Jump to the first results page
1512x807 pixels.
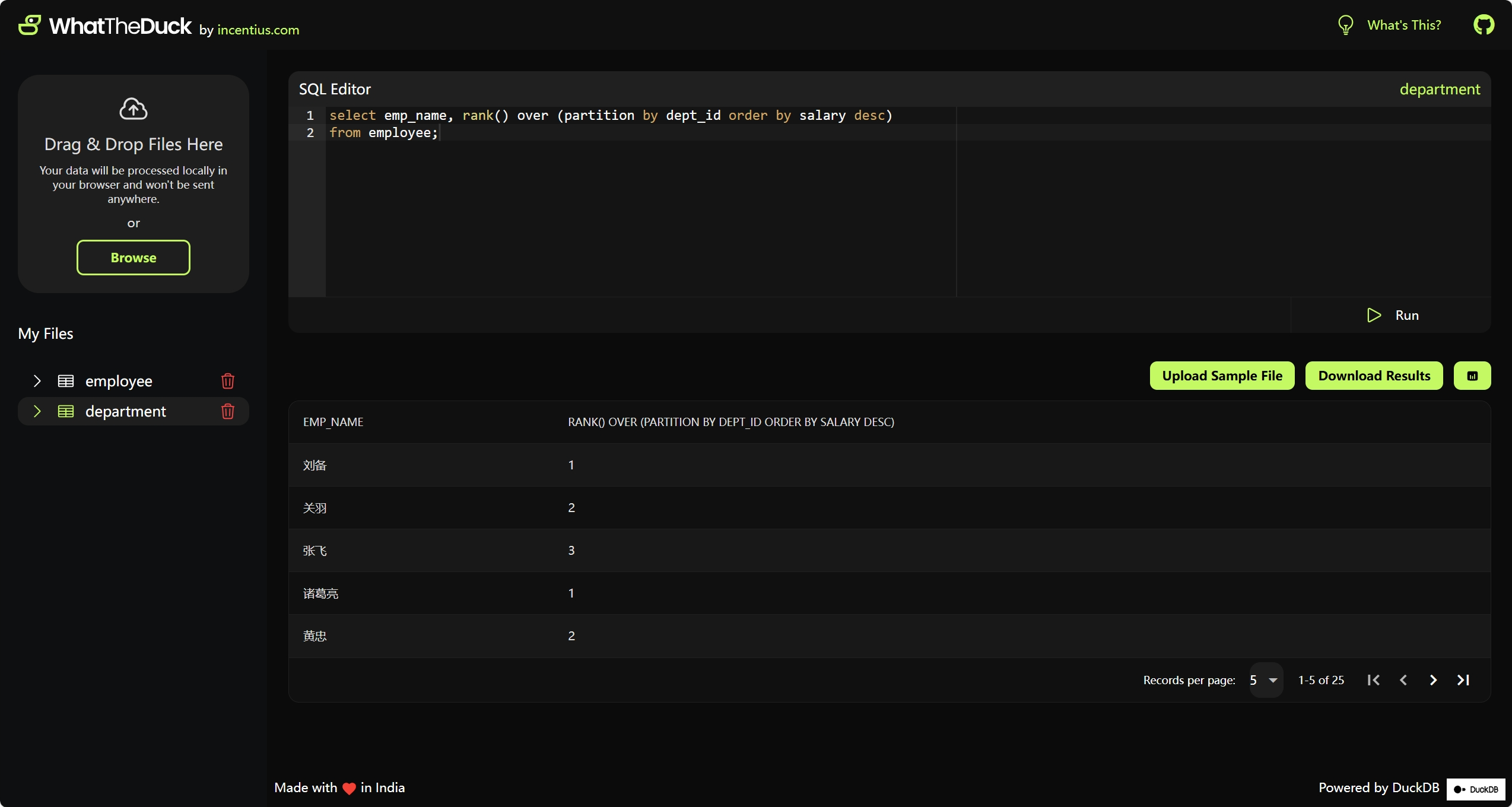(x=1373, y=680)
